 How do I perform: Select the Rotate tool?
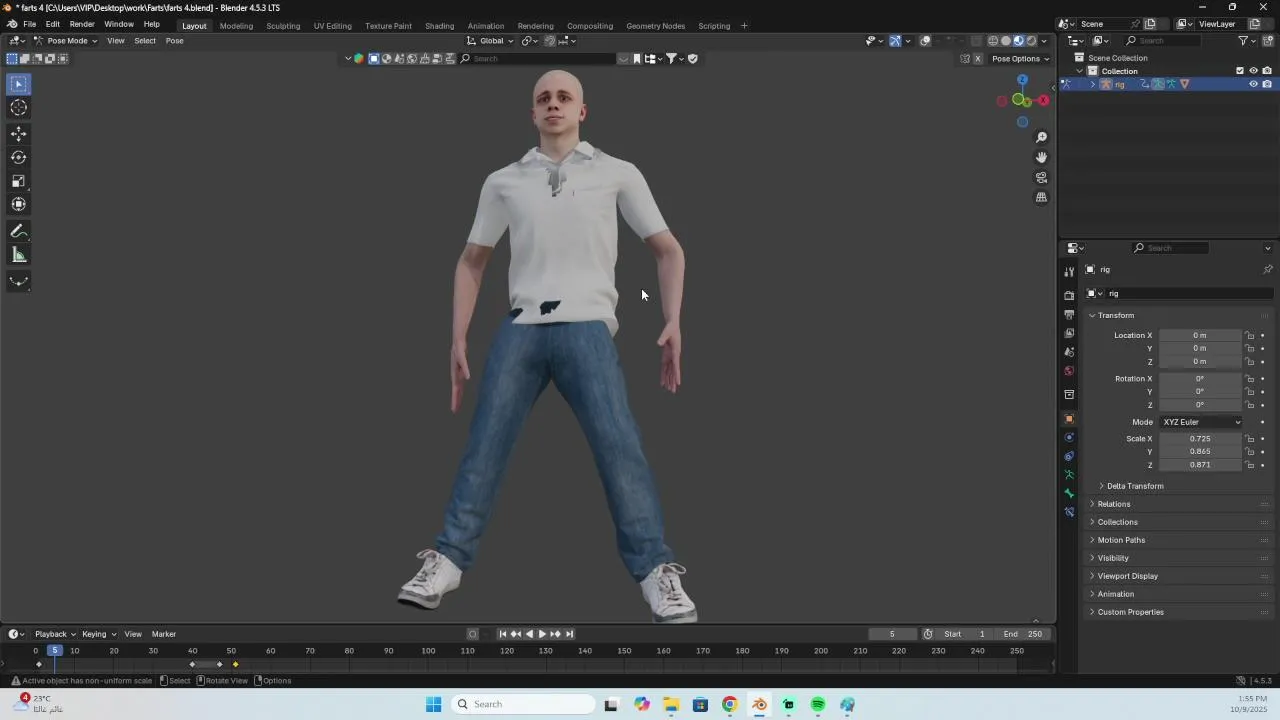pos(18,157)
